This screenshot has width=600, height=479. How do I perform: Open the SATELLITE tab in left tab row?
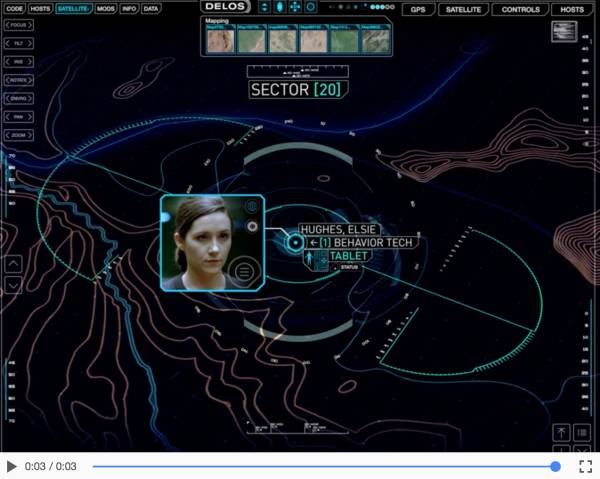pos(73,8)
